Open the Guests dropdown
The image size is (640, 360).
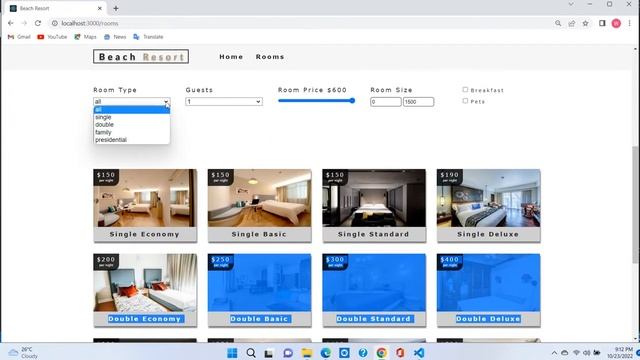pos(224,101)
